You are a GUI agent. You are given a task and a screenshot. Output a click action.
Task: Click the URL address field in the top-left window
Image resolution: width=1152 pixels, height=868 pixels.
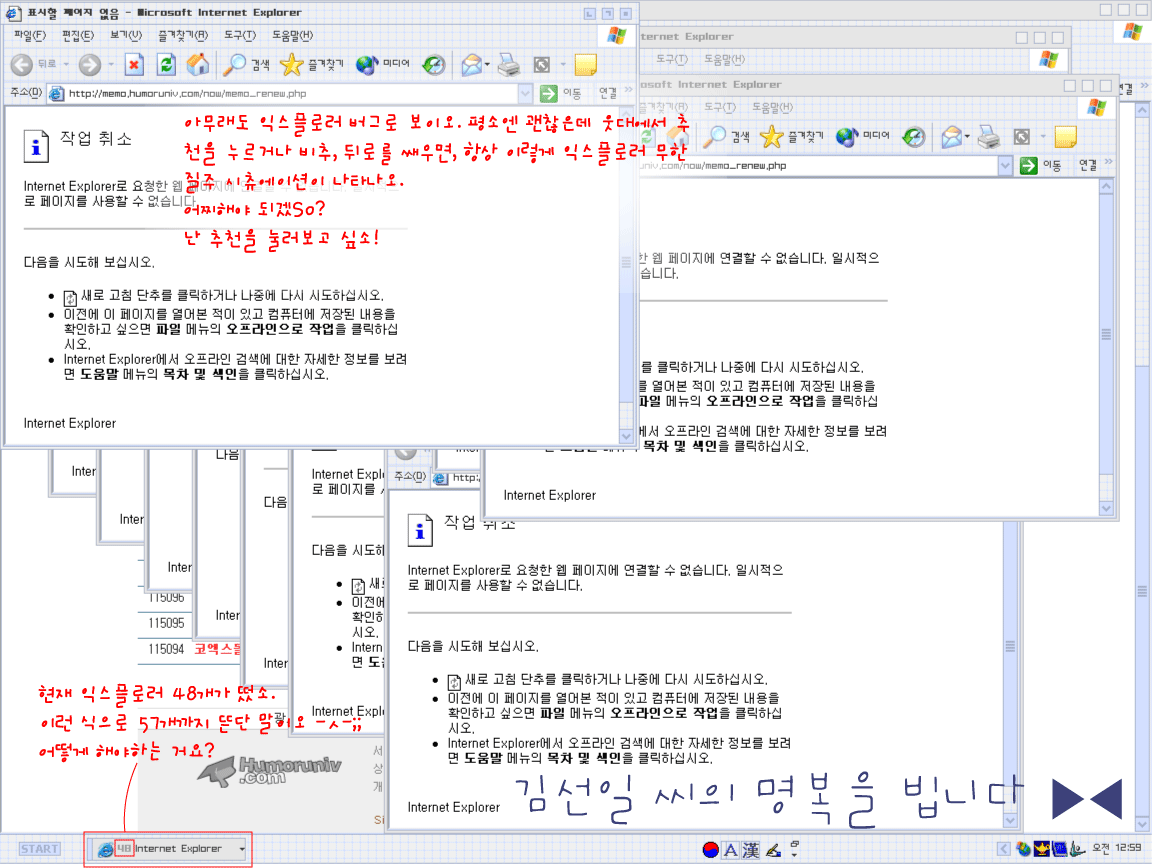point(290,94)
